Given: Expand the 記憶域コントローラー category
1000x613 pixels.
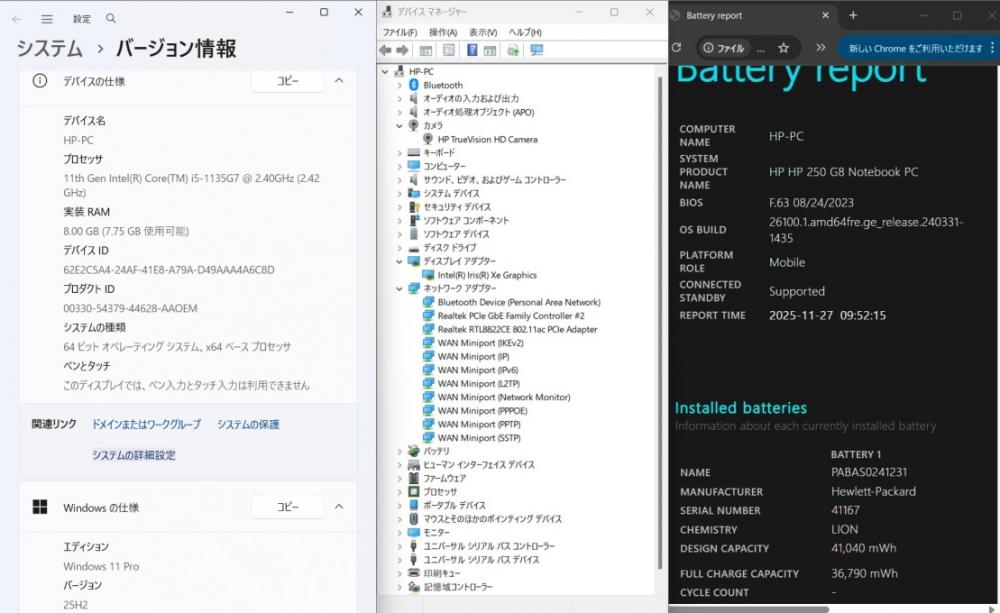Looking at the screenshot, I should pos(399,587).
